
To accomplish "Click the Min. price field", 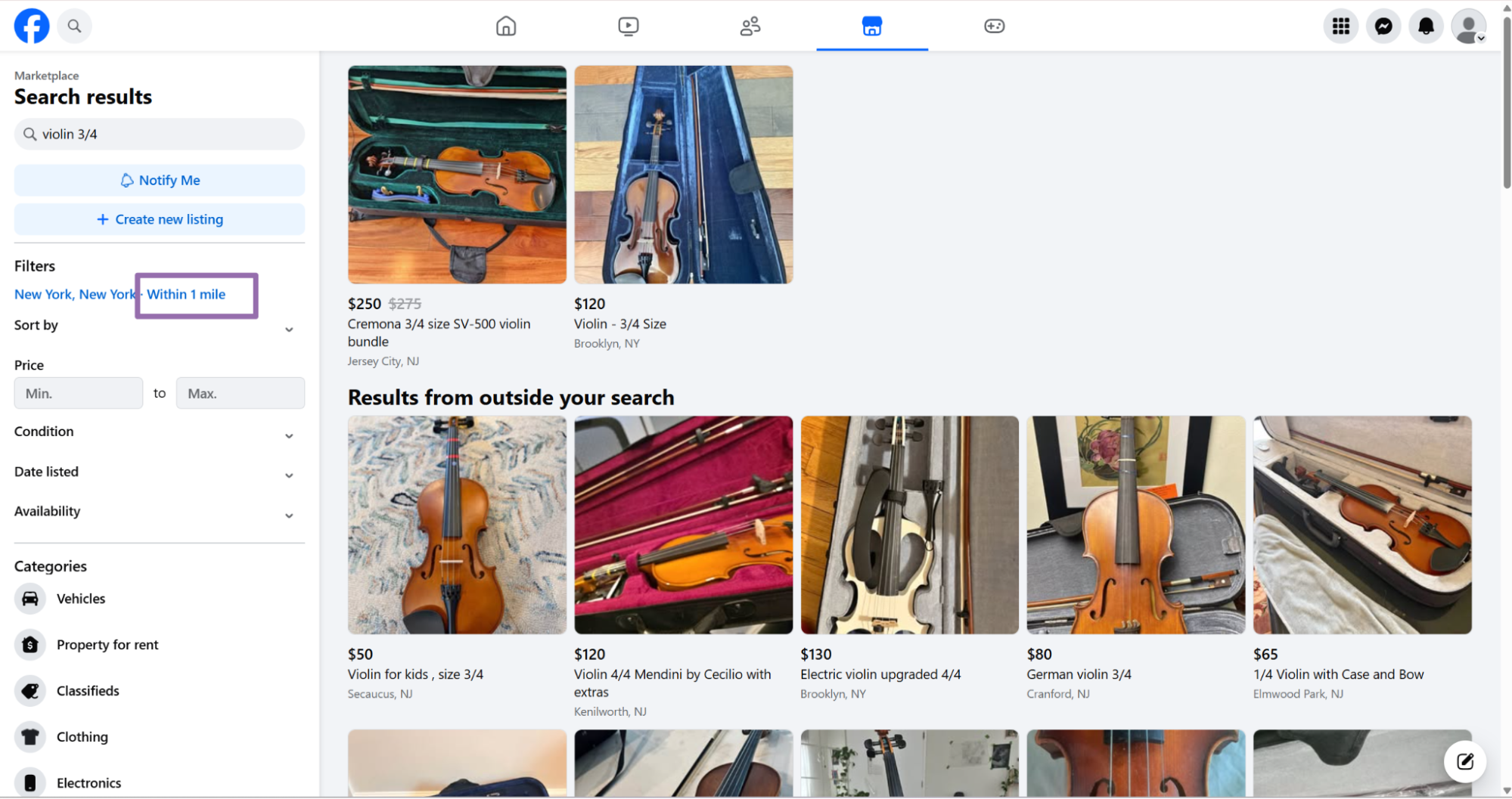I will tap(79, 393).
